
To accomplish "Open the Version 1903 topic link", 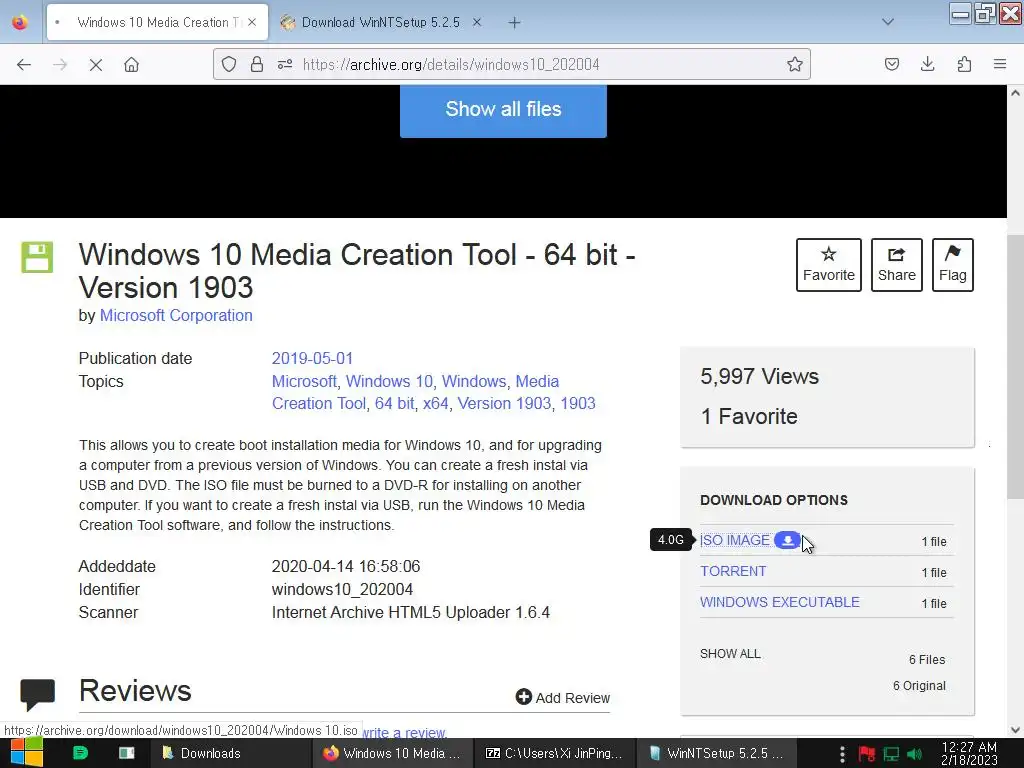I will pyautogui.click(x=504, y=404).
